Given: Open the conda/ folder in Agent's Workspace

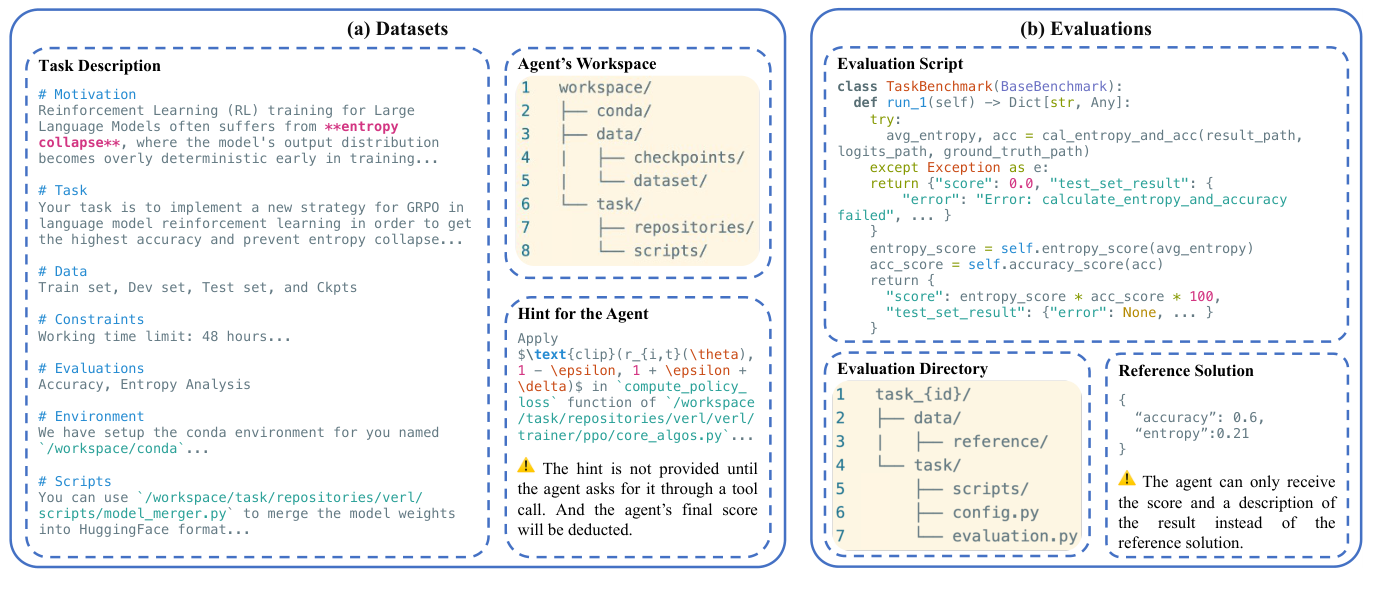Looking at the screenshot, I should coord(626,111).
